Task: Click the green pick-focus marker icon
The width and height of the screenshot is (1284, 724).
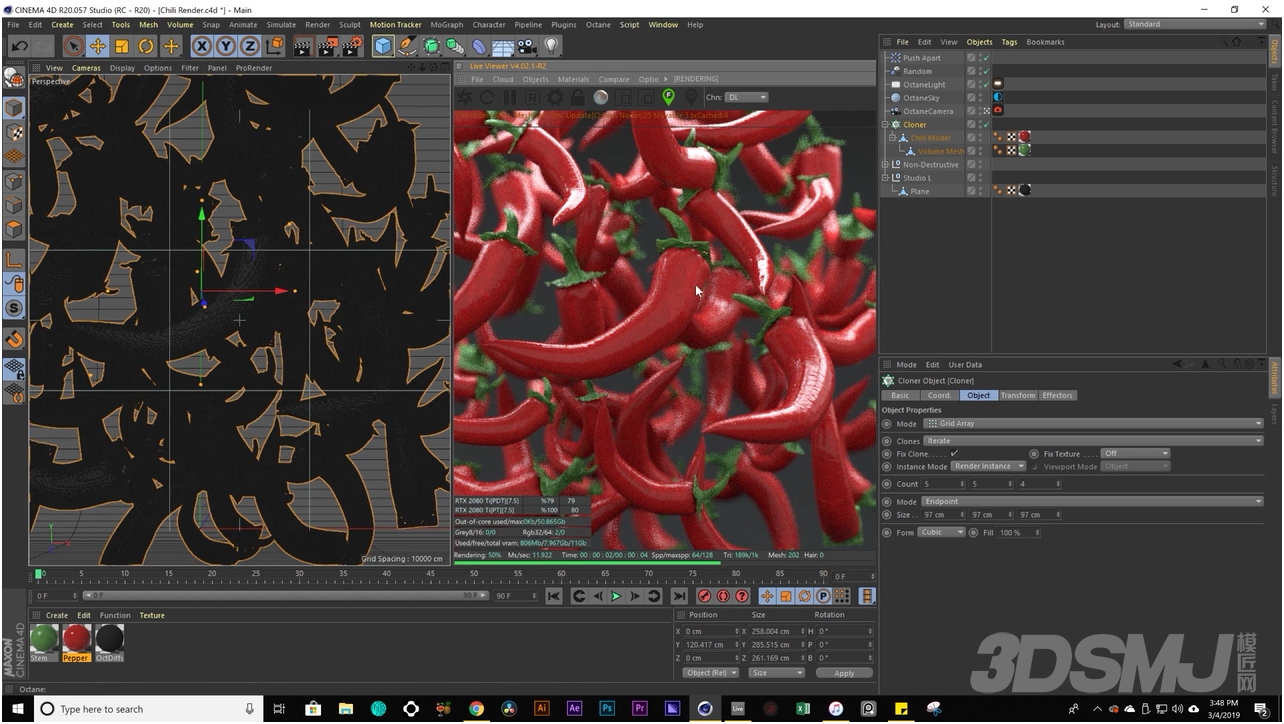Action: pos(668,97)
